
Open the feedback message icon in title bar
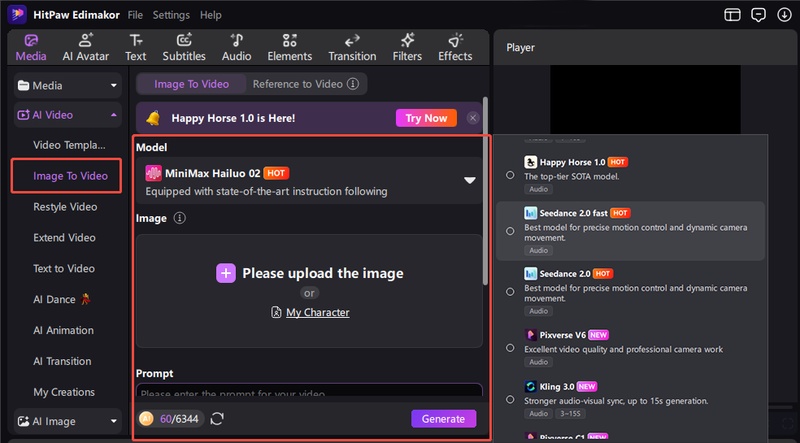coord(758,15)
